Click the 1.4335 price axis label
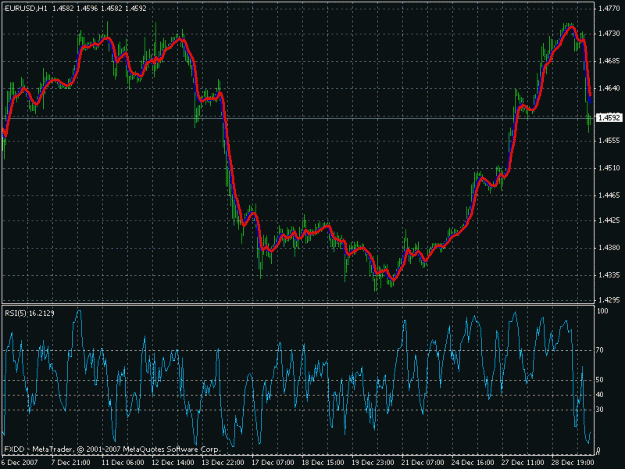Image resolution: width=625 pixels, height=469 pixels. pyautogui.click(x=609, y=275)
